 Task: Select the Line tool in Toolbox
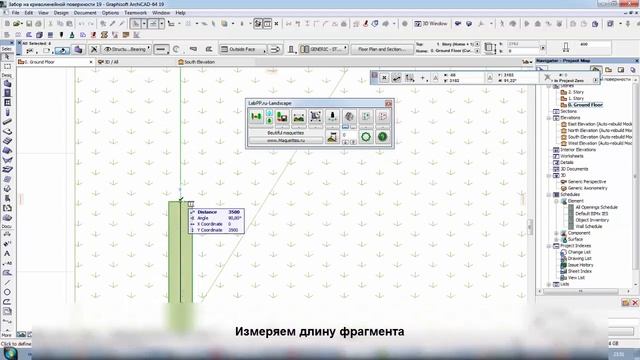pyautogui.click(x=7, y=282)
